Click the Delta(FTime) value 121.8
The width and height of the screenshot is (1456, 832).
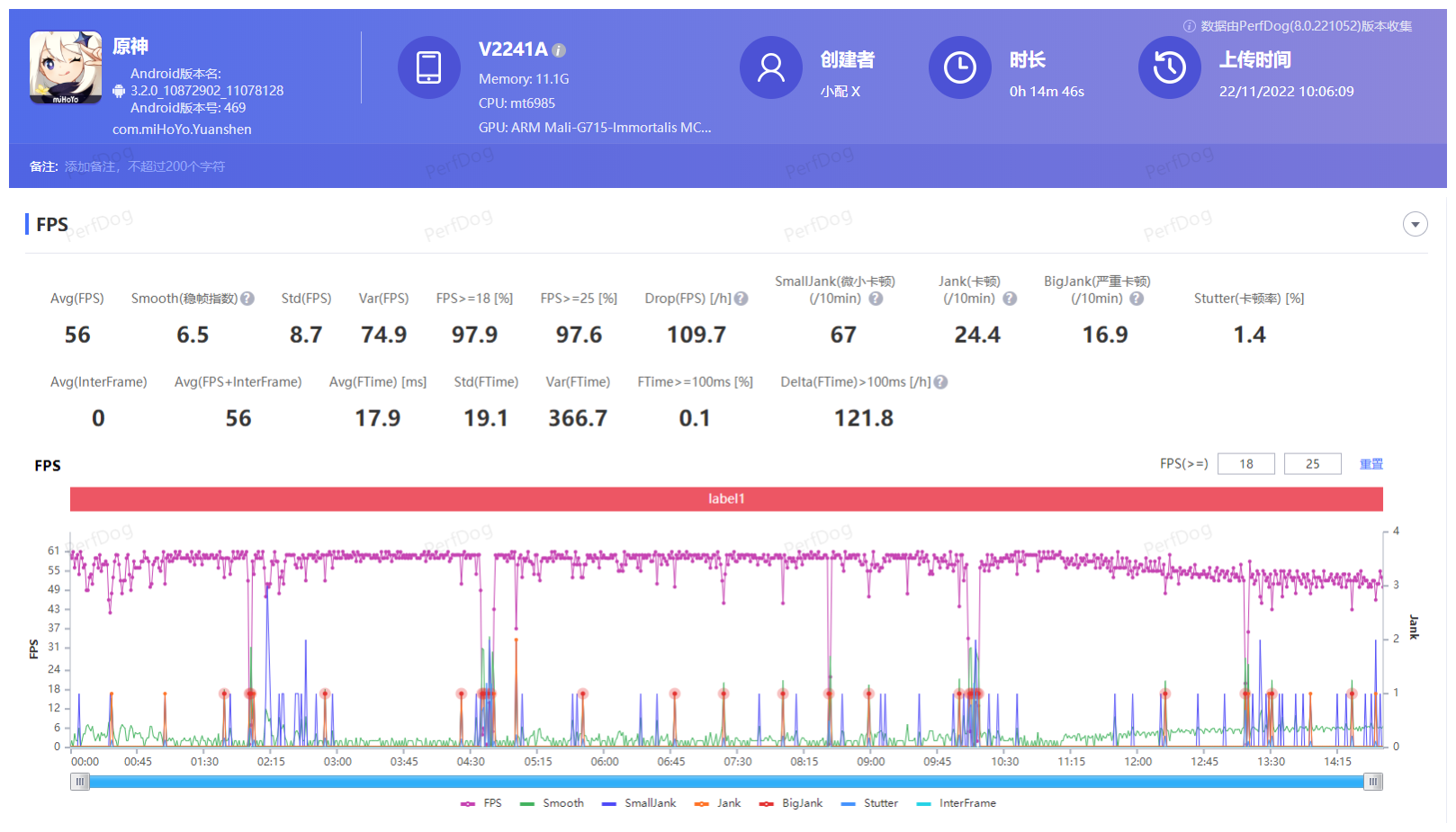864,418
